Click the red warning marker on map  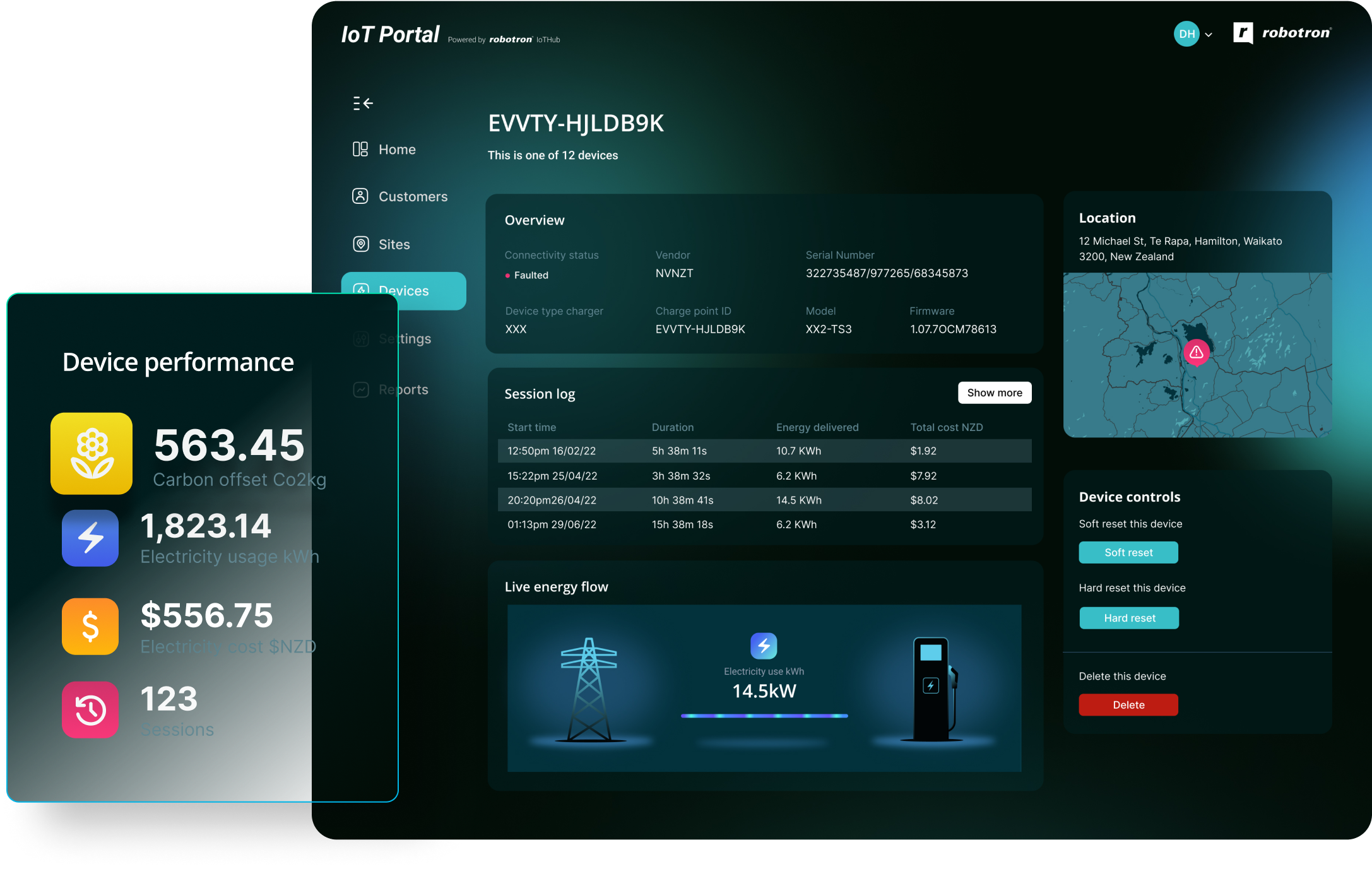(x=1196, y=353)
